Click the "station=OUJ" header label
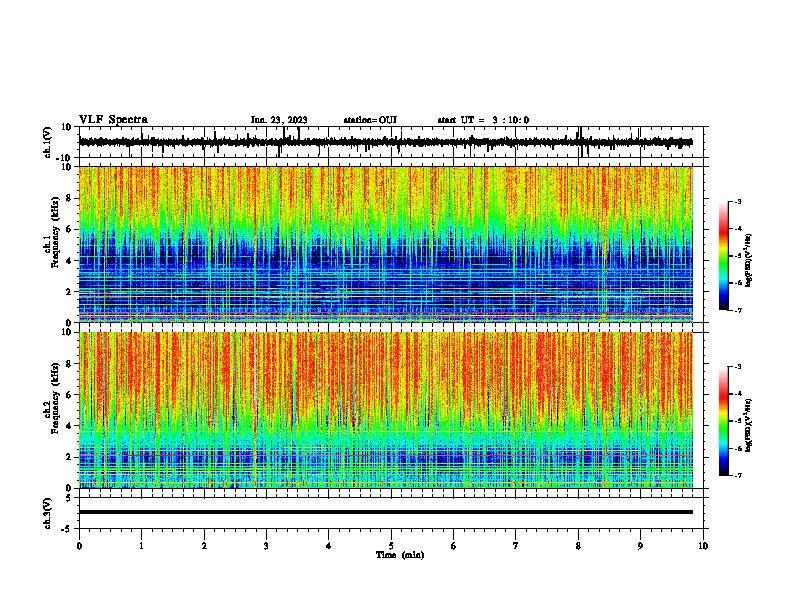792x612 pixels. (x=370, y=120)
